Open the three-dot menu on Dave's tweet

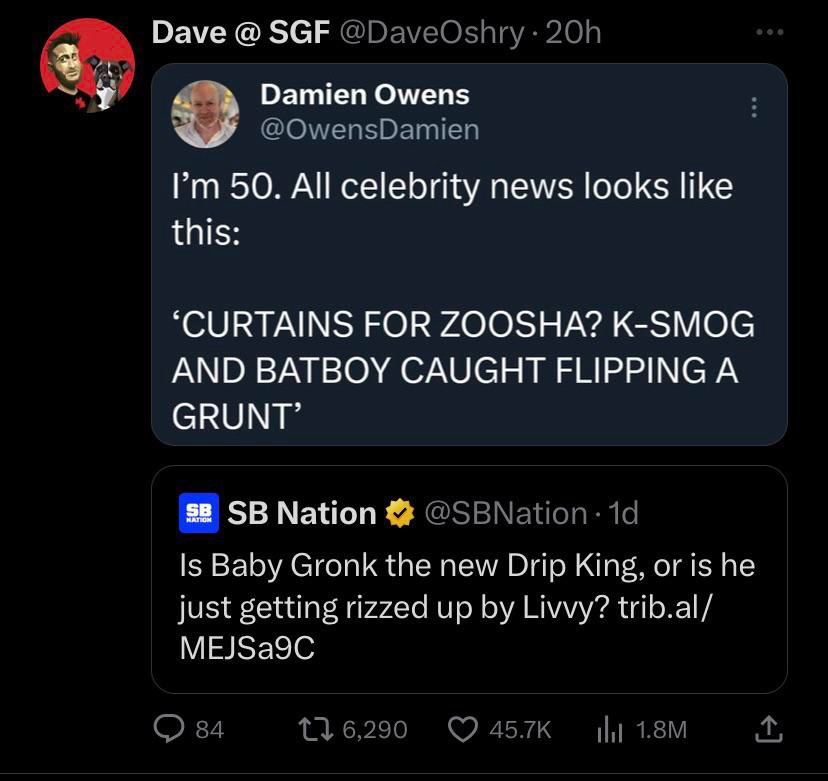click(770, 30)
